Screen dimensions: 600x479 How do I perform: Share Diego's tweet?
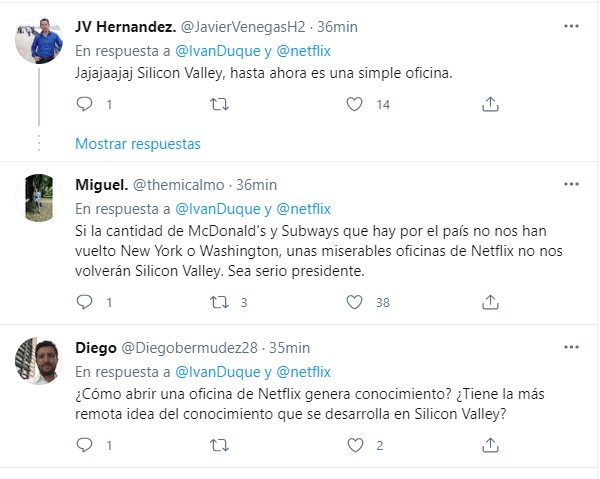(x=490, y=445)
